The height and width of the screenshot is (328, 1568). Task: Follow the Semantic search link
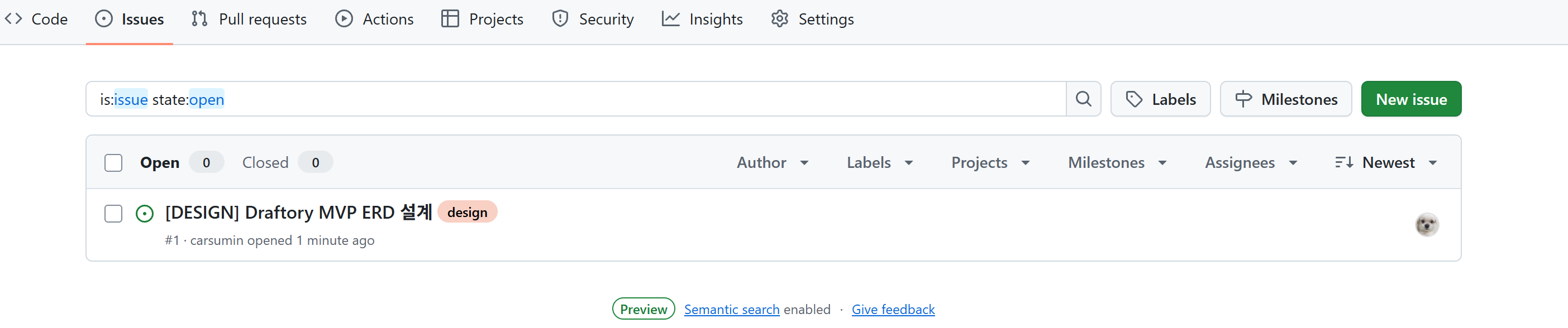[x=731, y=309]
